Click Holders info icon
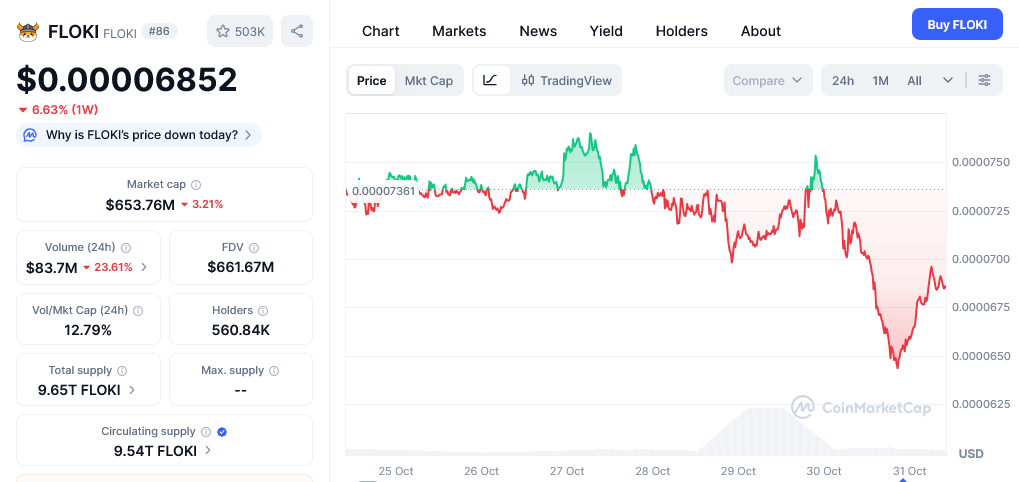Screen dimensions: 1019x482 [263, 311]
